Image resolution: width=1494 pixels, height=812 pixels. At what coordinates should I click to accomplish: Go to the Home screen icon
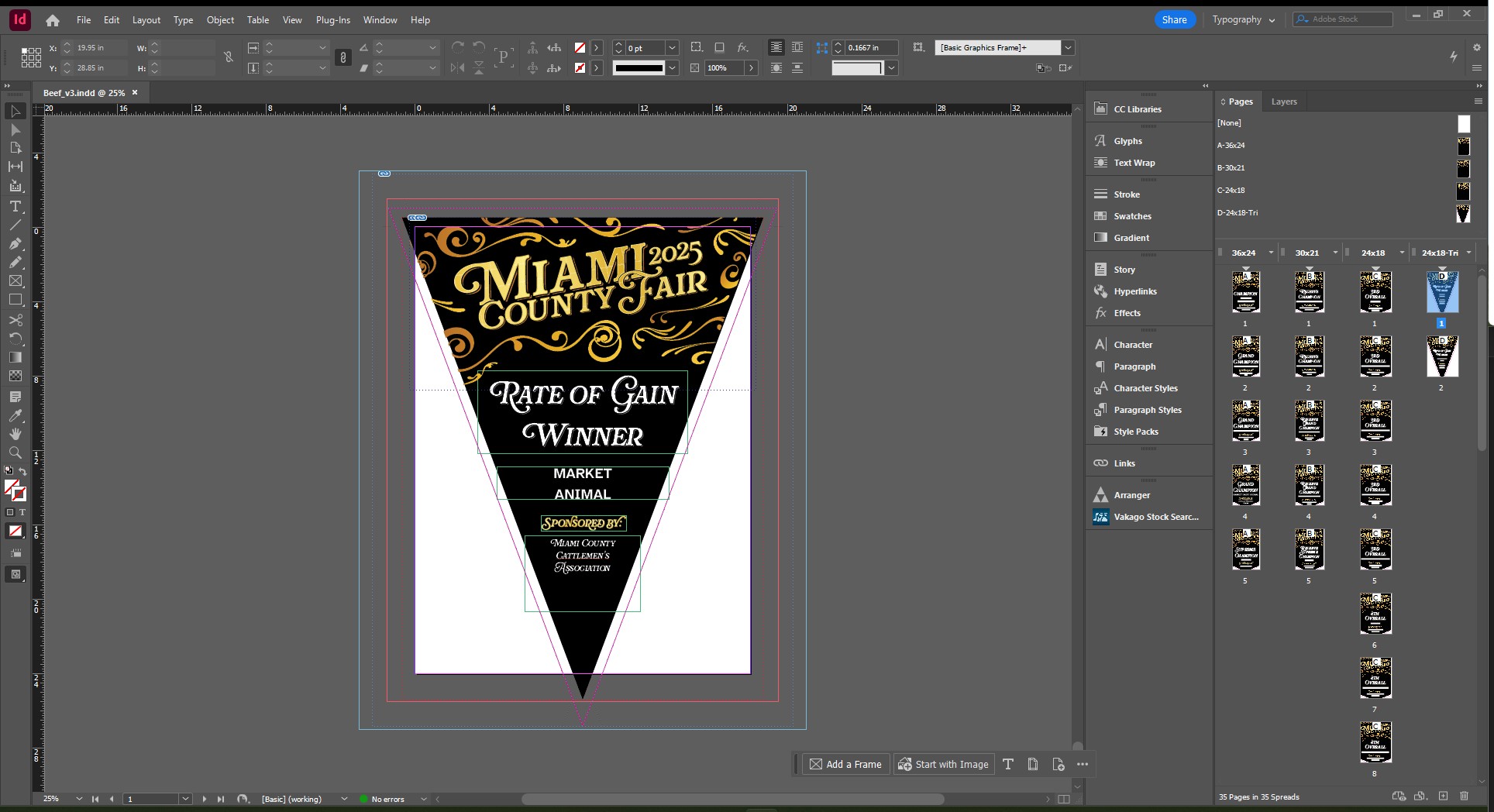53,20
